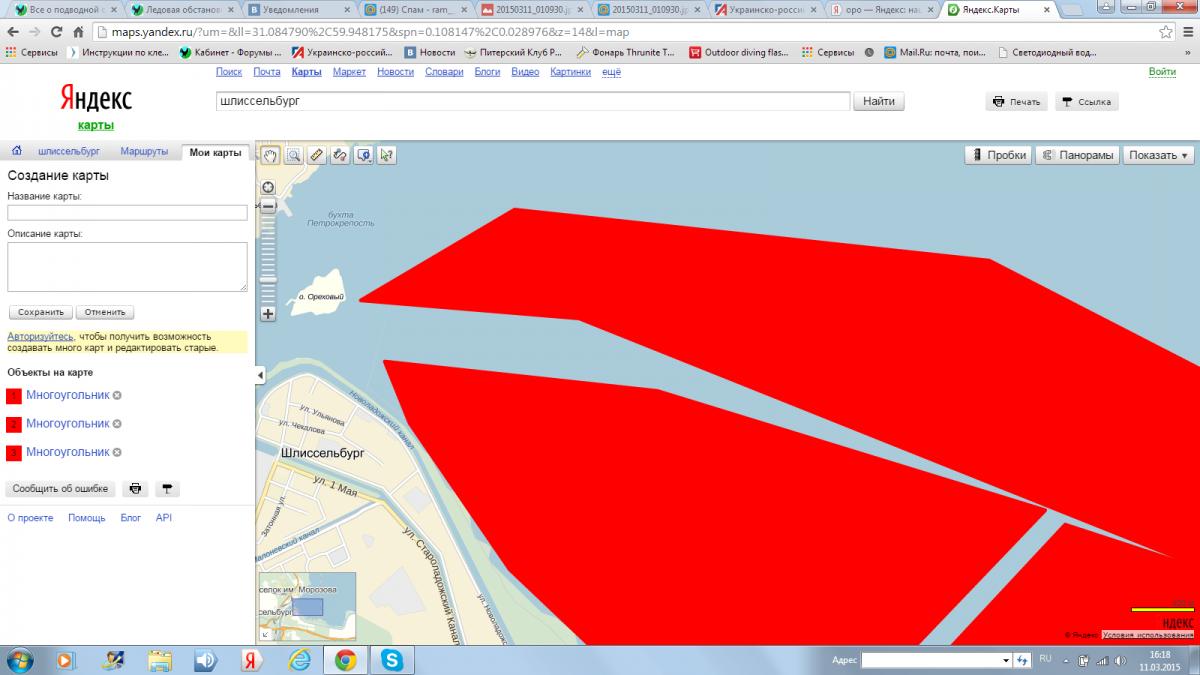Click the home icon in sidebar tabs
Viewport: 1200px width, 675px height.
[17, 152]
